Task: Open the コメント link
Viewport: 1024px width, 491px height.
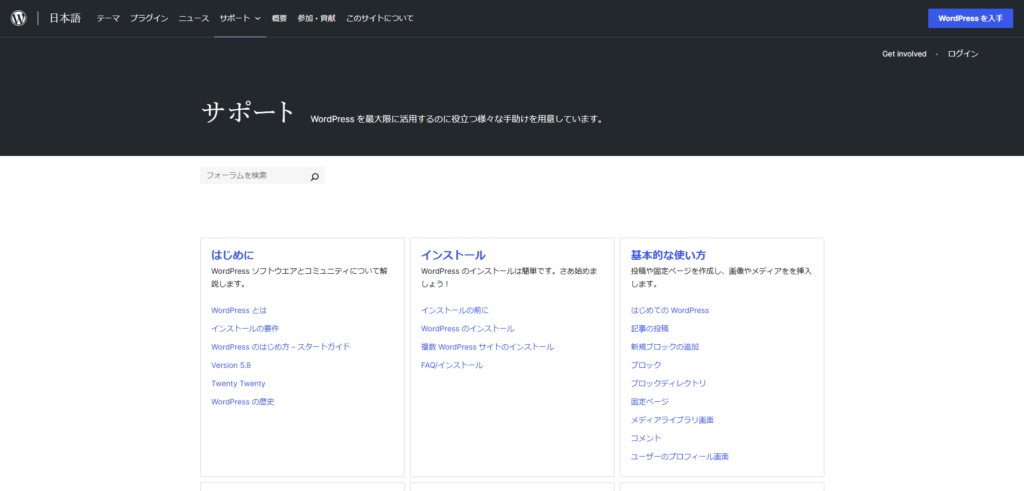Action: click(647, 438)
